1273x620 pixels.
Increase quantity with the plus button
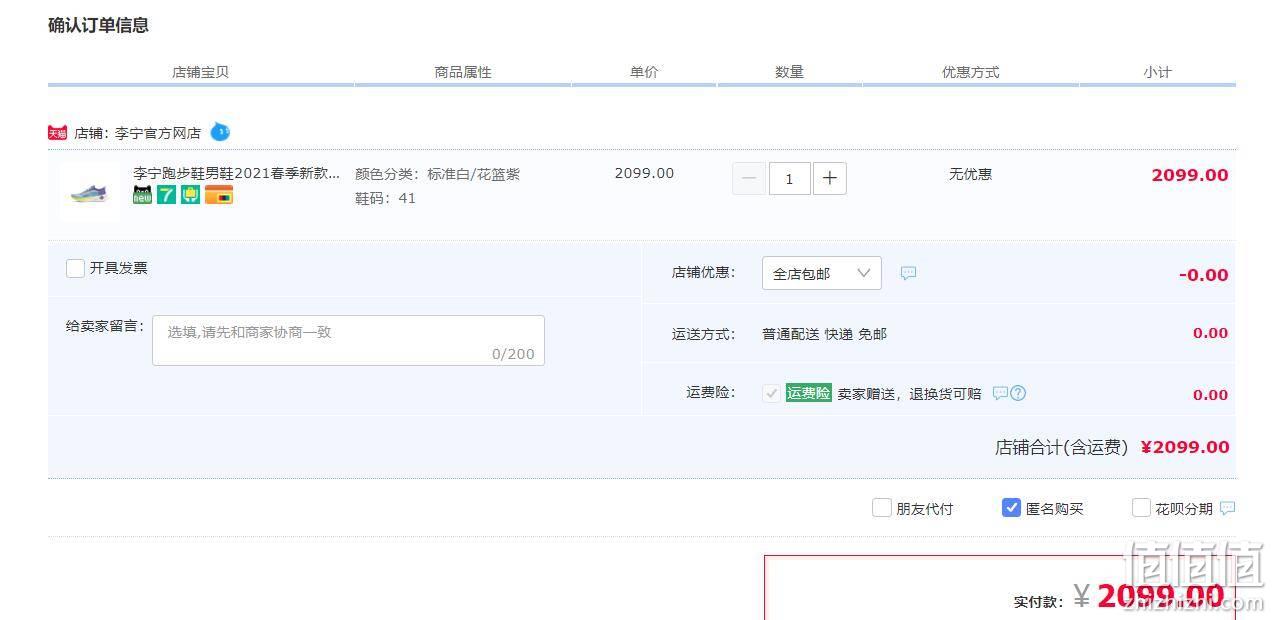coord(829,179)
